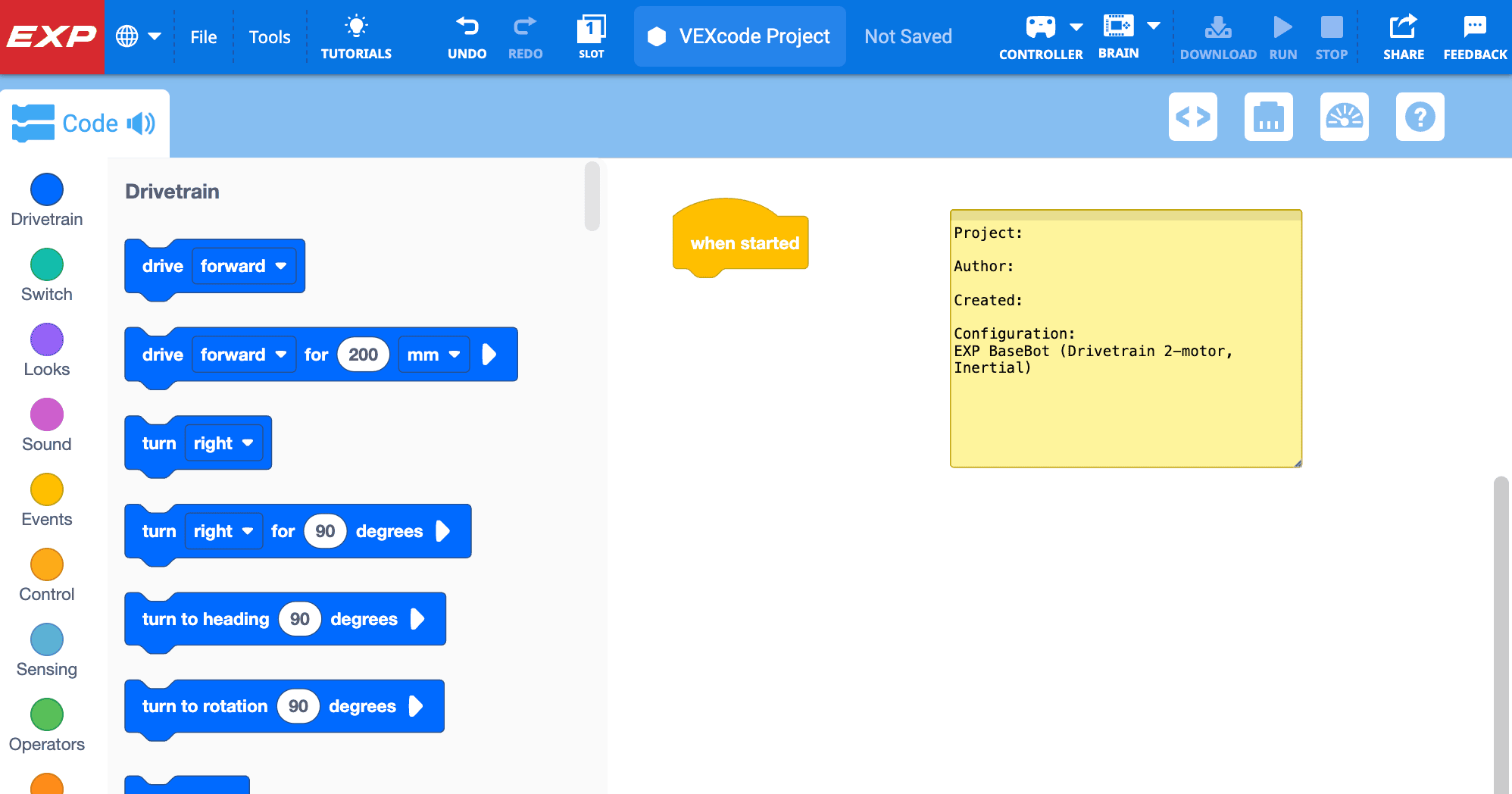
Task: Open the Tutorials page
Action: click(x=356, y=36)
